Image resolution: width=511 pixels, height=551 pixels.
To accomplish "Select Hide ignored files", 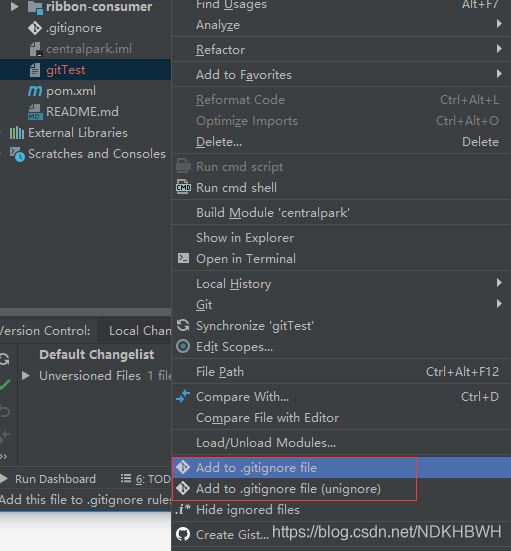I will click(341, 510).
